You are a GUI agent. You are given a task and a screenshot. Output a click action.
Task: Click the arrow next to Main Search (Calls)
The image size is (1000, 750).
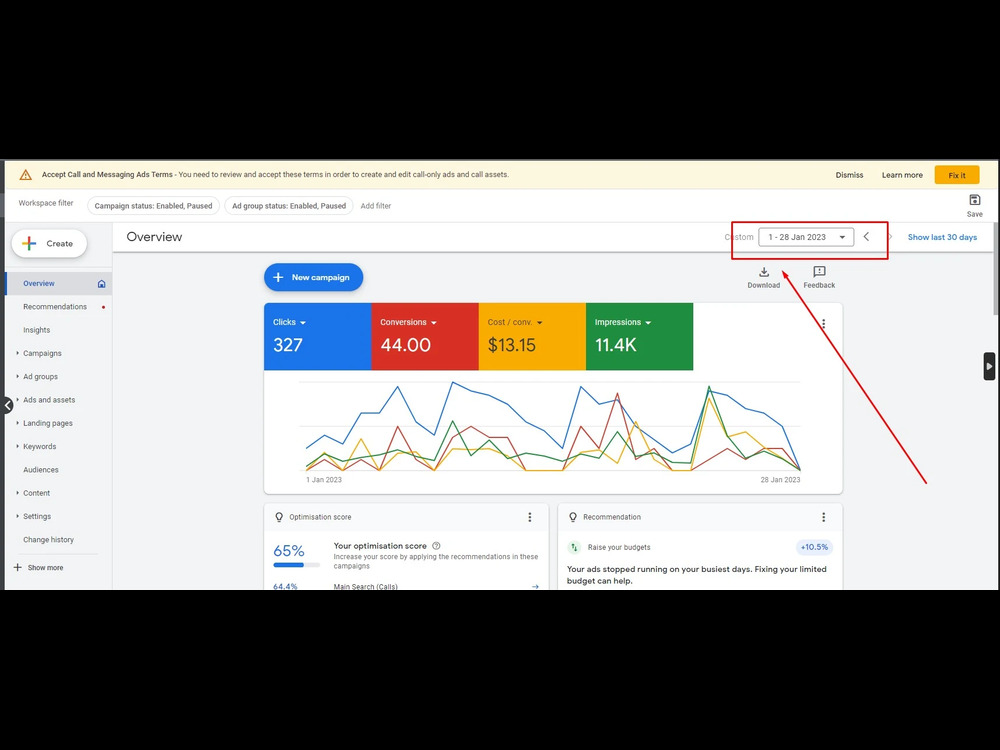[534, 587]
